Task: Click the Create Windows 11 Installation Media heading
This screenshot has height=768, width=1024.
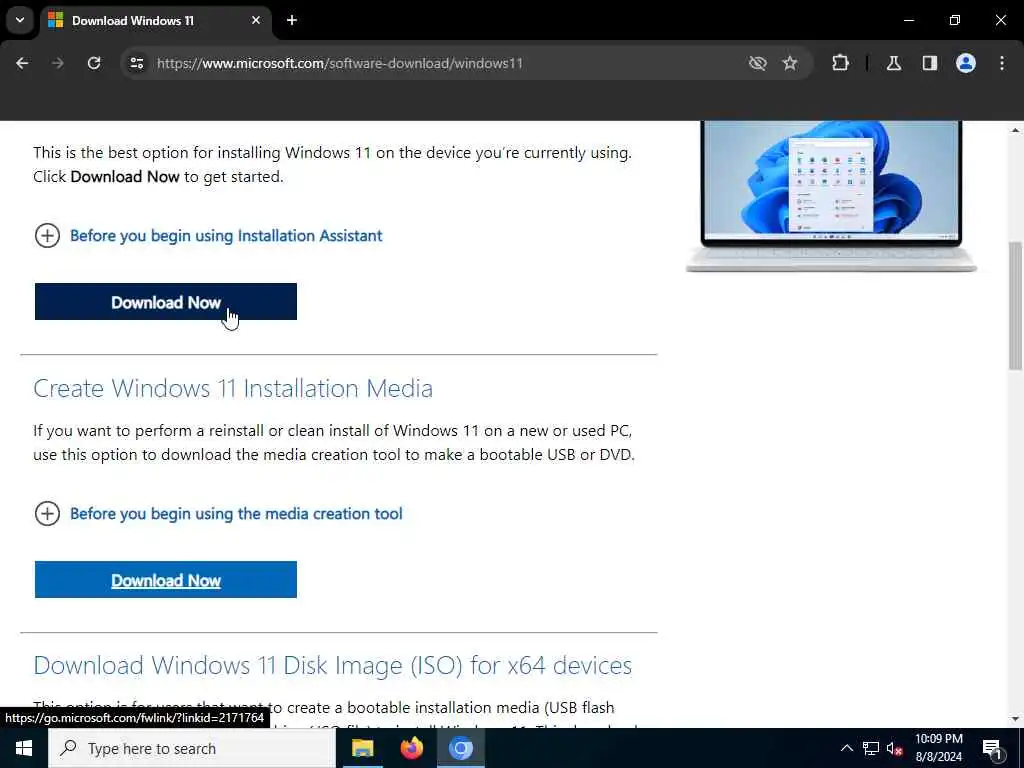Action: click(x=233, y=389)
